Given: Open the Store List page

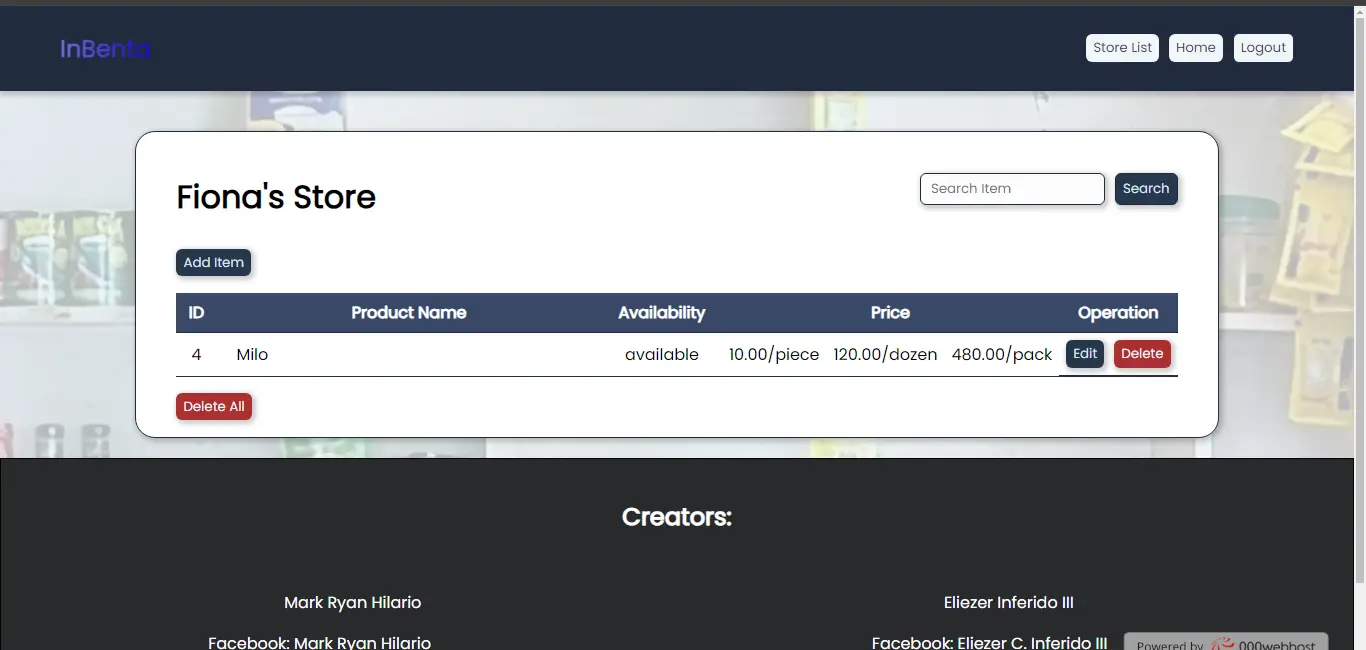Looking at the screenshot, I should point(1122,48).
